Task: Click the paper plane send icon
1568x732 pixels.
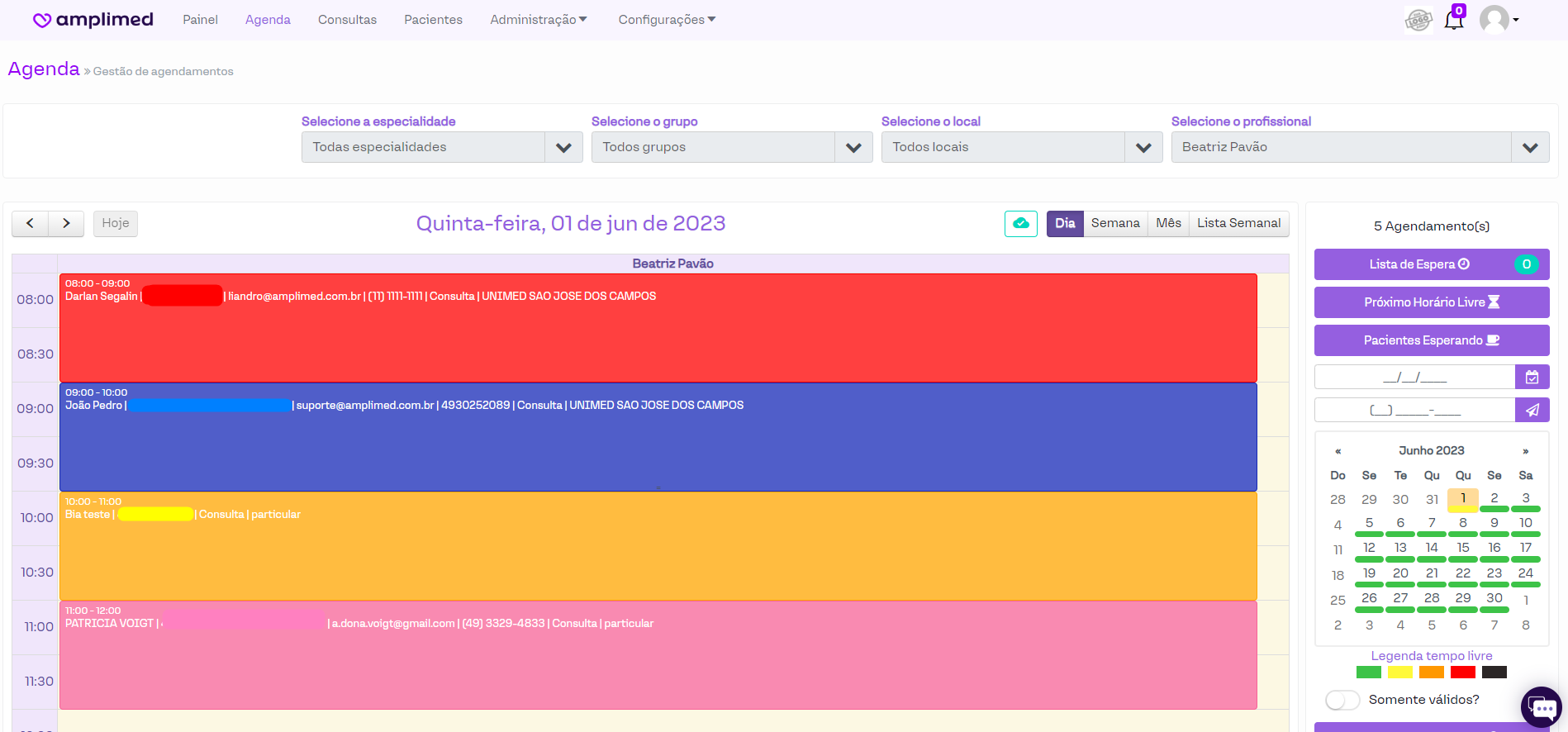Action: click(1532, 411)
